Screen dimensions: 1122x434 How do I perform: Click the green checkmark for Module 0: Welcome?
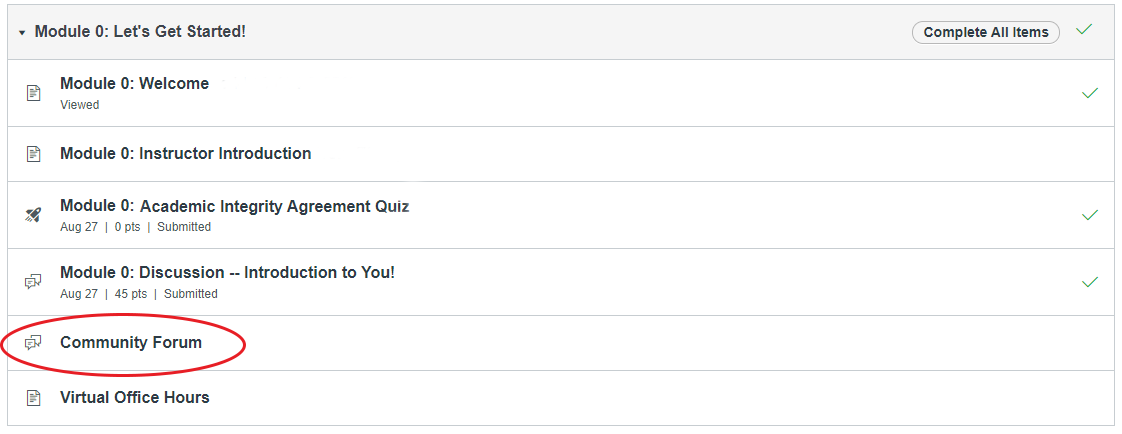pyautogui.click(x=1090, y=93)
